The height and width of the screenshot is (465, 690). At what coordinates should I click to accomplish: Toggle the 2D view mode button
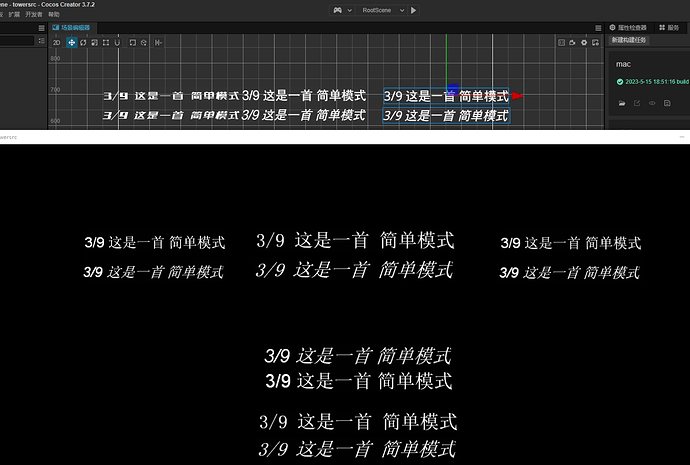56,43
